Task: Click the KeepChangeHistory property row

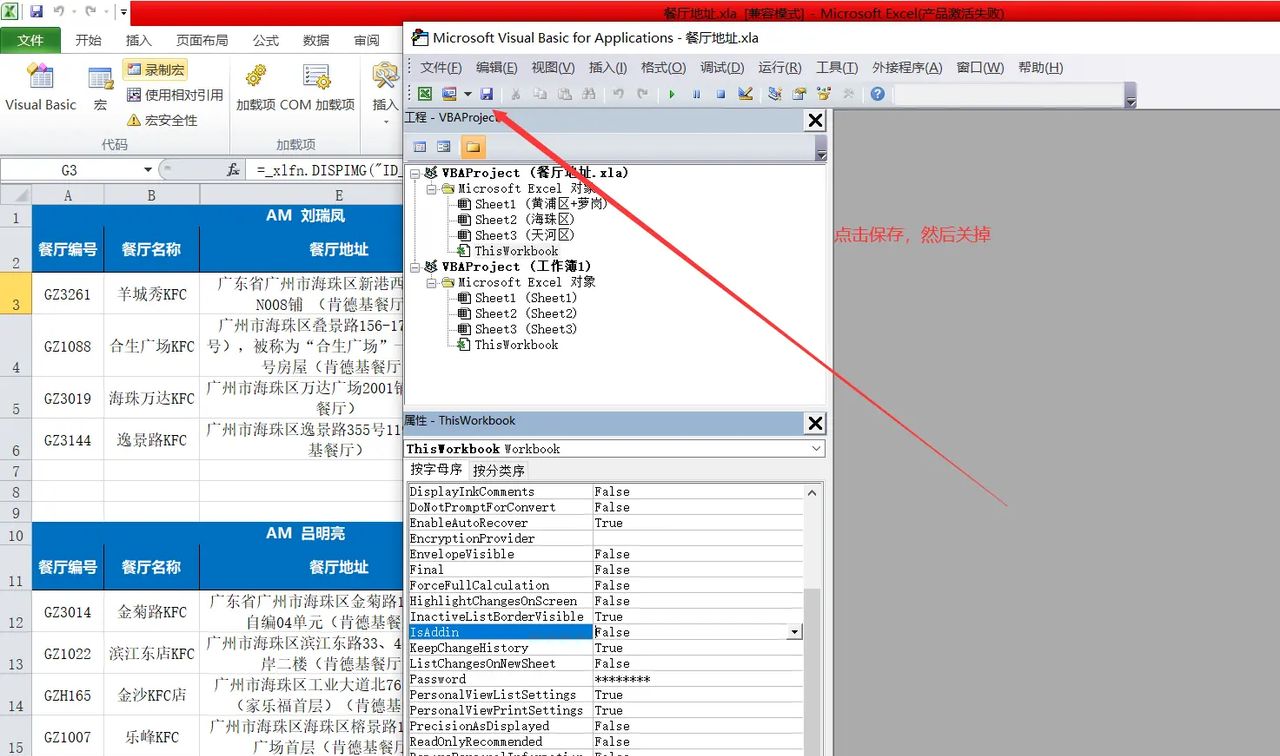Action: (605, 648)
